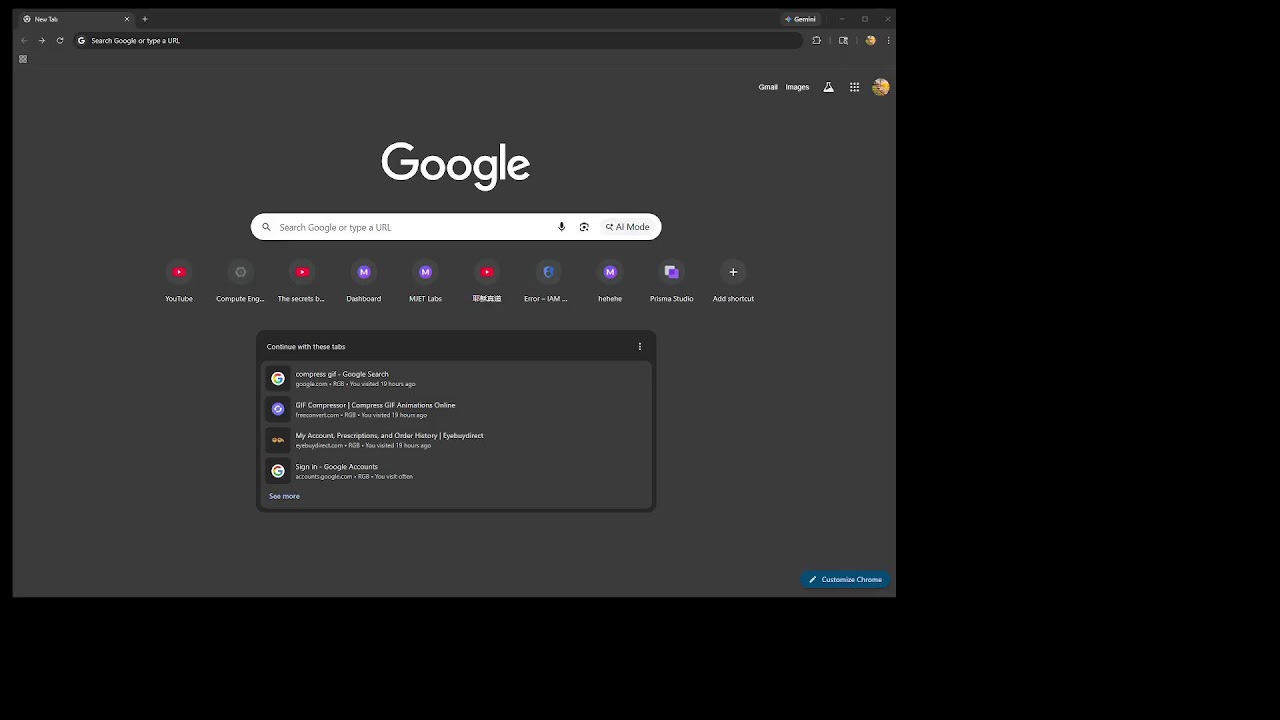
Task: Go forward to next page
Action: pyautogui.click(x=42, y=41)
